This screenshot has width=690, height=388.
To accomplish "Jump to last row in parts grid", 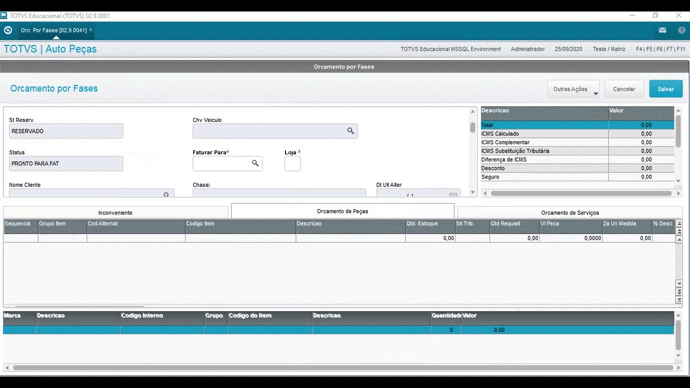I will (679, 300).
